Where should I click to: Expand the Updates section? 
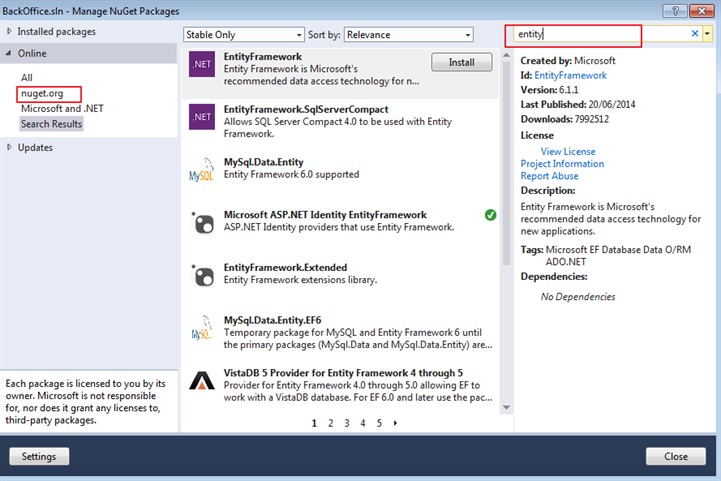click(9, 147)
